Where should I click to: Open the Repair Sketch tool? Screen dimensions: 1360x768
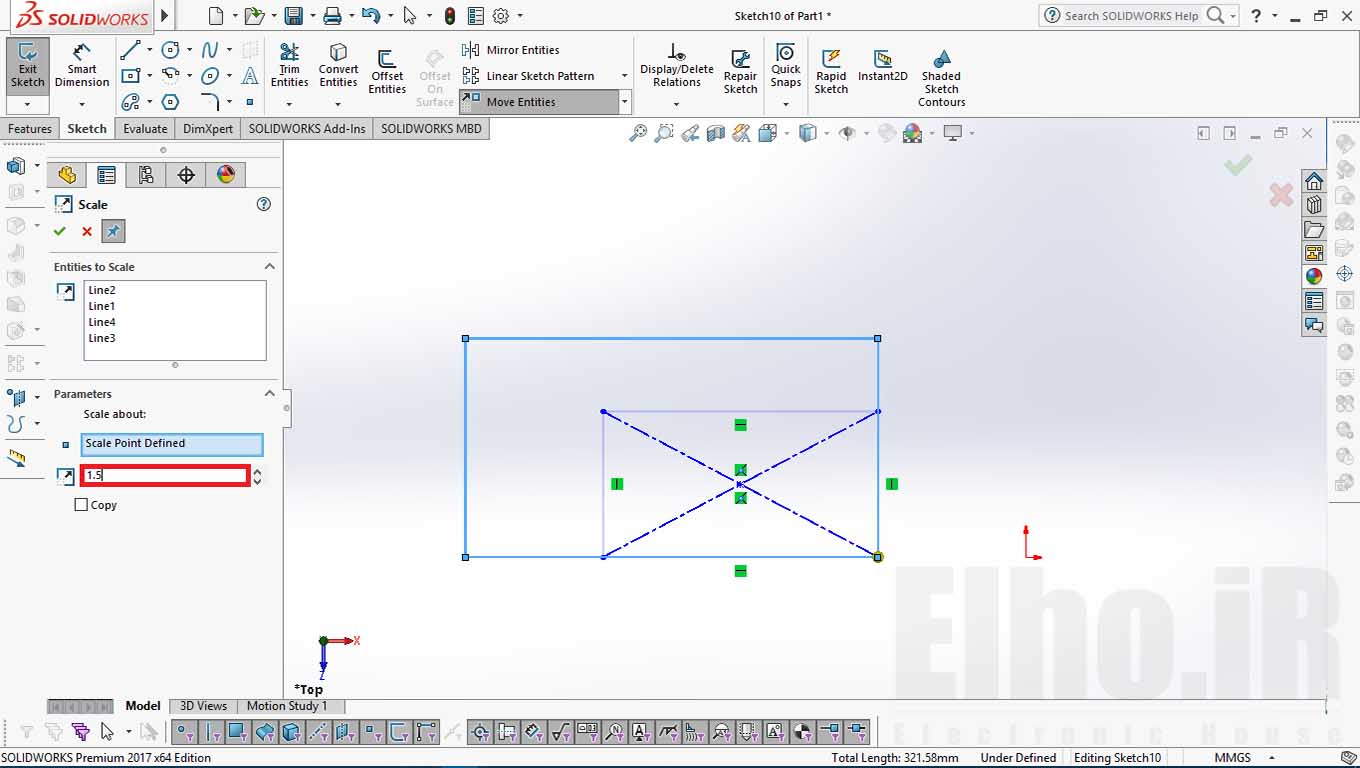click(x=740, y=72)
